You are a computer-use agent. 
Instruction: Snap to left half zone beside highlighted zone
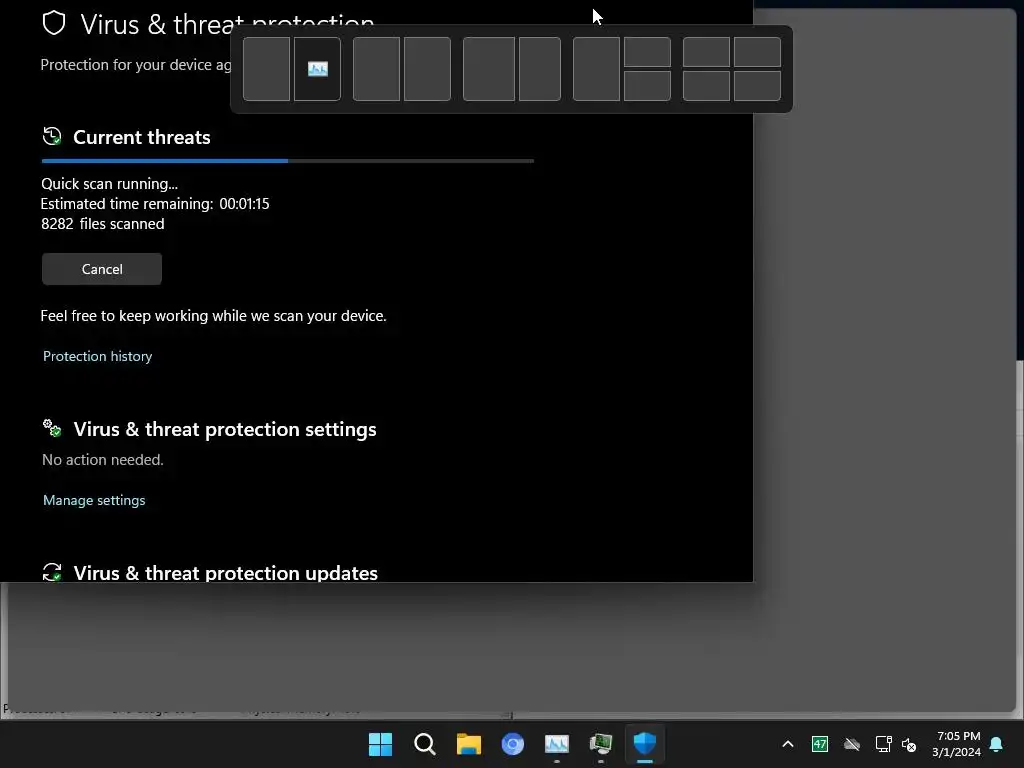coord(266,69)
